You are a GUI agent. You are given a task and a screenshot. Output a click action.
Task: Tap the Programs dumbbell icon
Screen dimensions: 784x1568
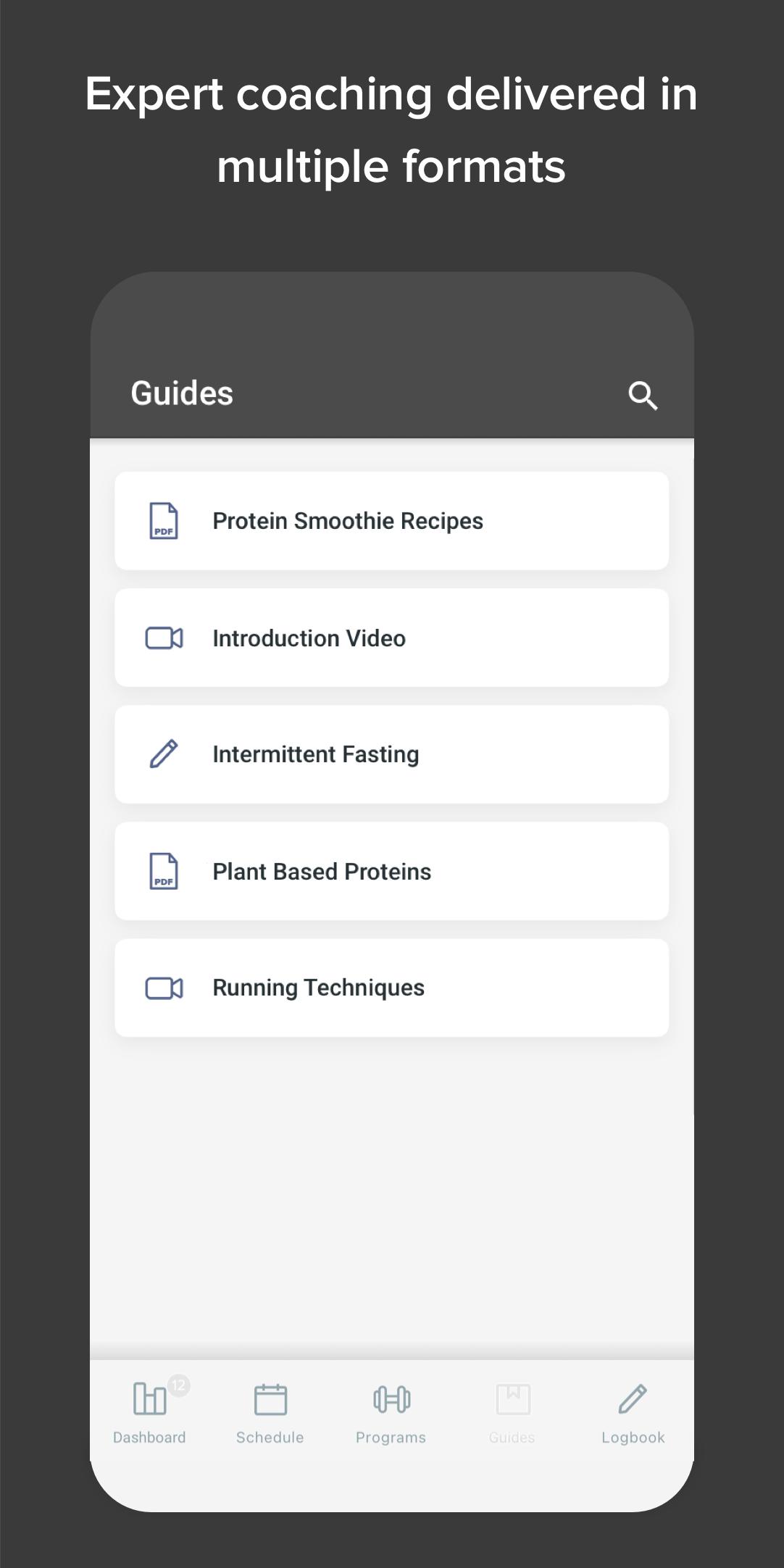coord(392,1399)
